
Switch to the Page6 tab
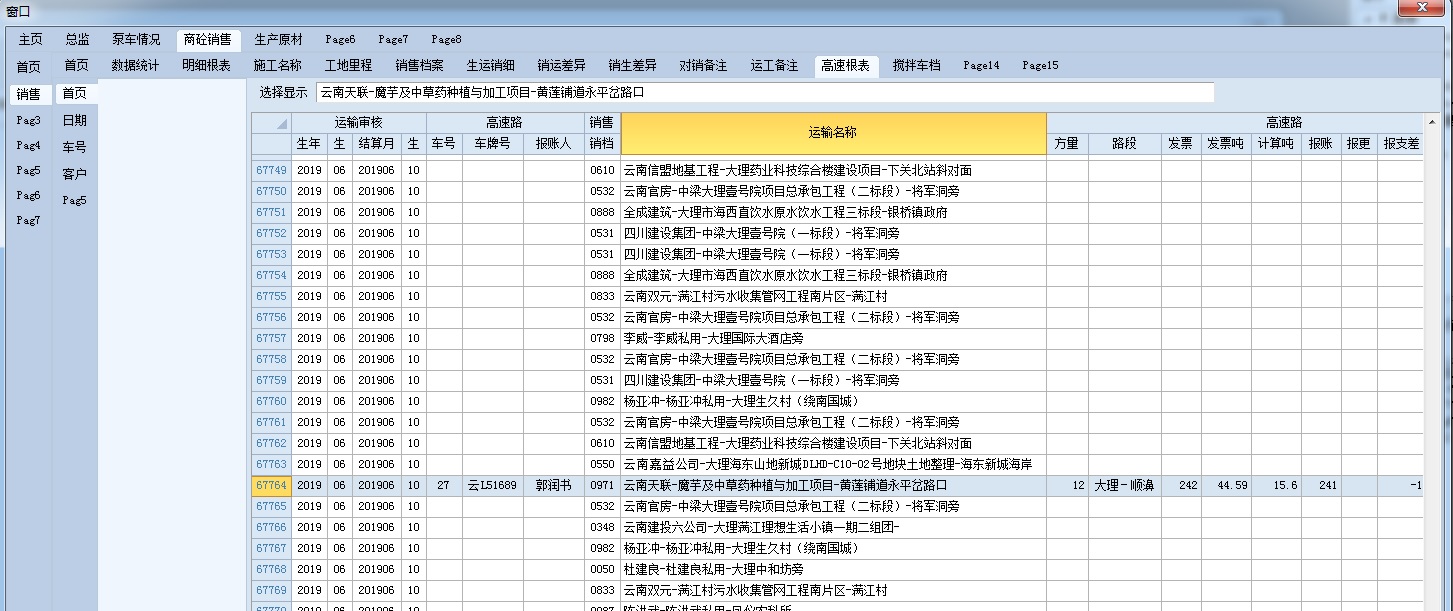(x=340, y=40)
